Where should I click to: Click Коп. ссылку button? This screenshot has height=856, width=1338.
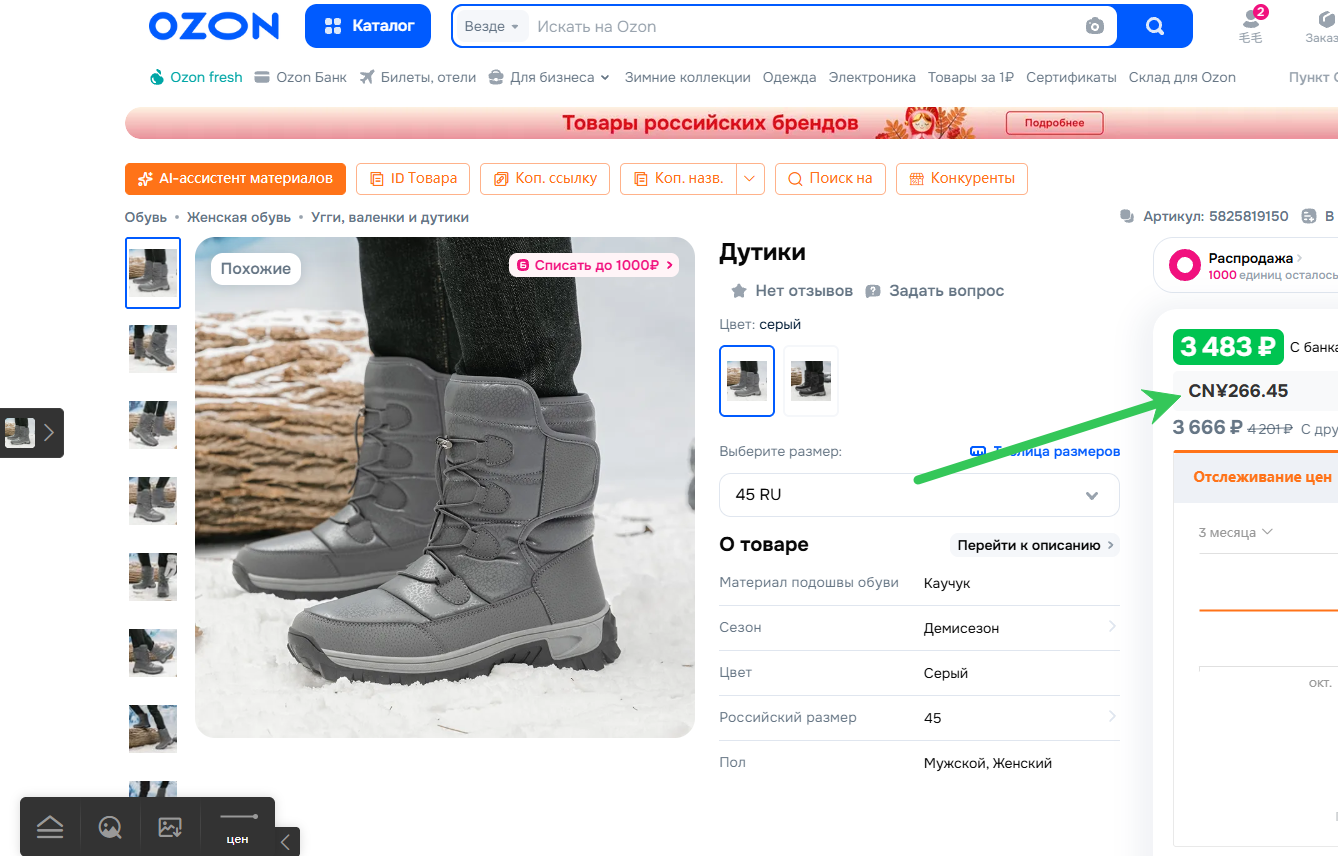pos(545,179)
